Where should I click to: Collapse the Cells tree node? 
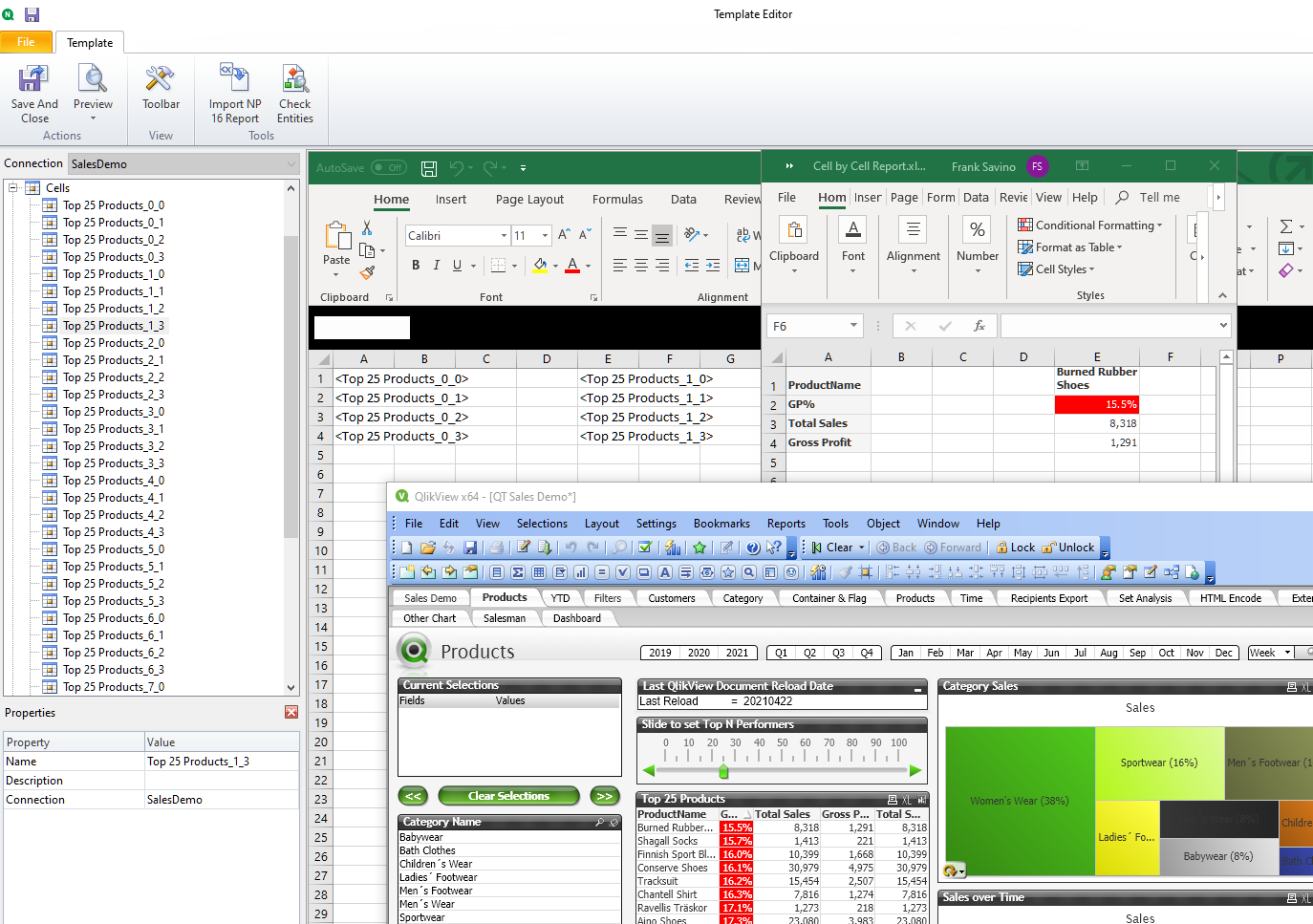pos(14,188)
